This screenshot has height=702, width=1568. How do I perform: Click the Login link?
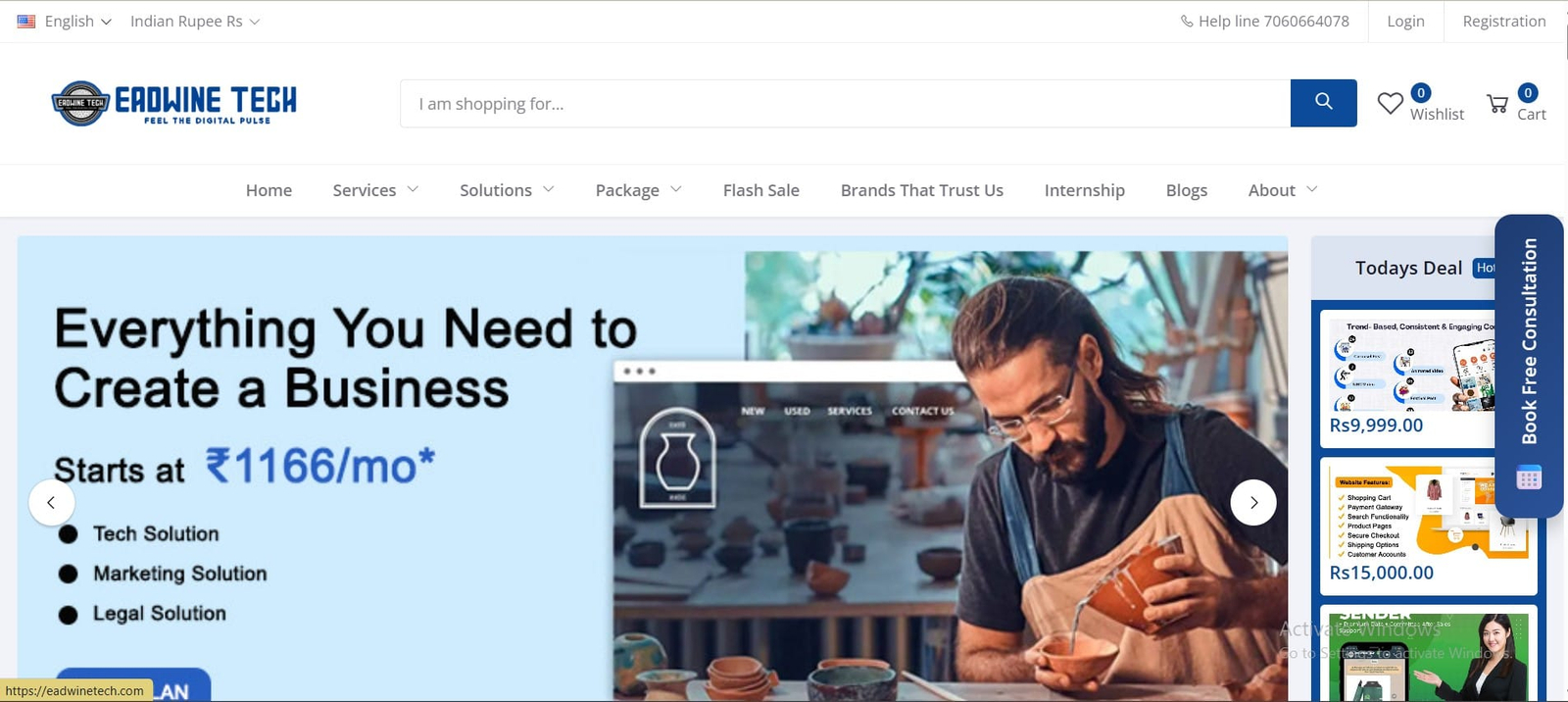pos(1405,22)
